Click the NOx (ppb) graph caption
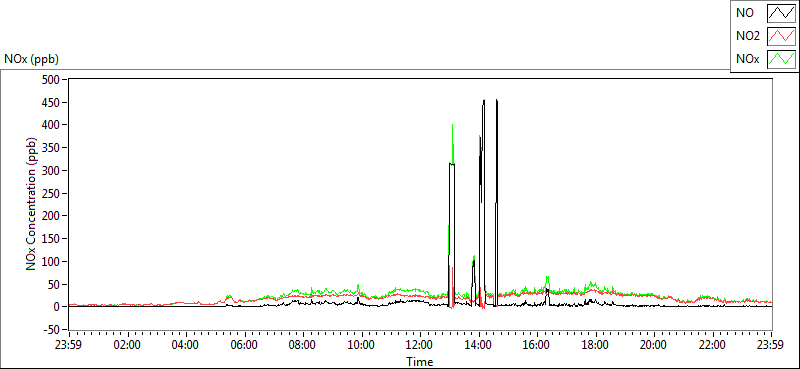 coord(31,59)
